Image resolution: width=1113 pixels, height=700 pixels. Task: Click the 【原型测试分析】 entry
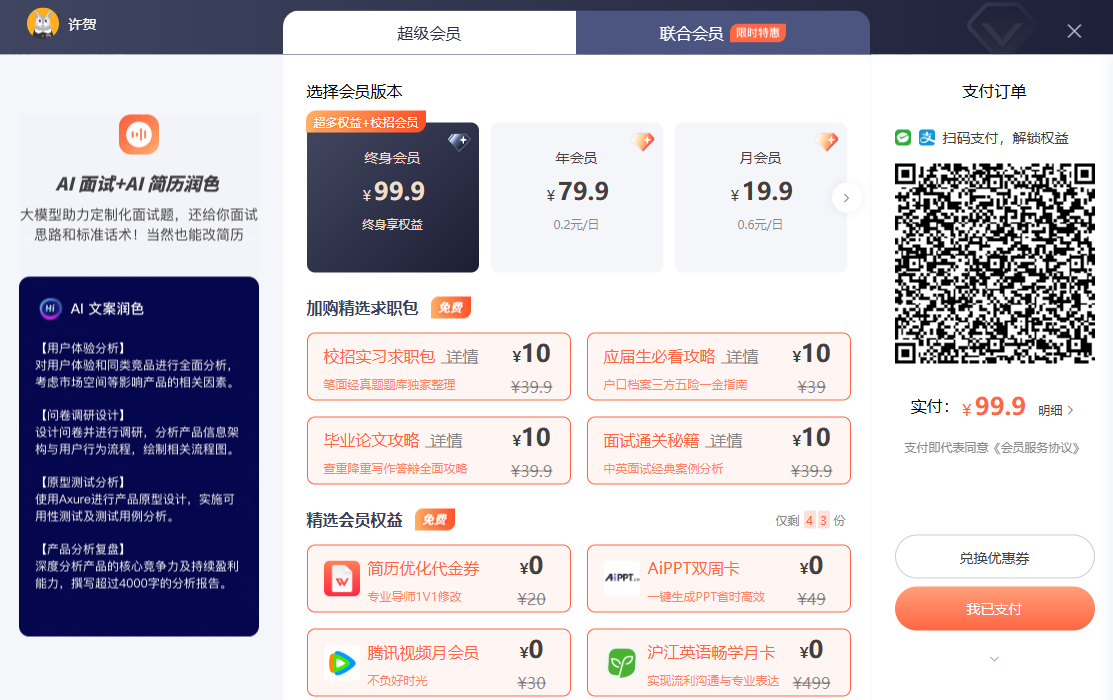pyautogui.click(x=135, y=499)
